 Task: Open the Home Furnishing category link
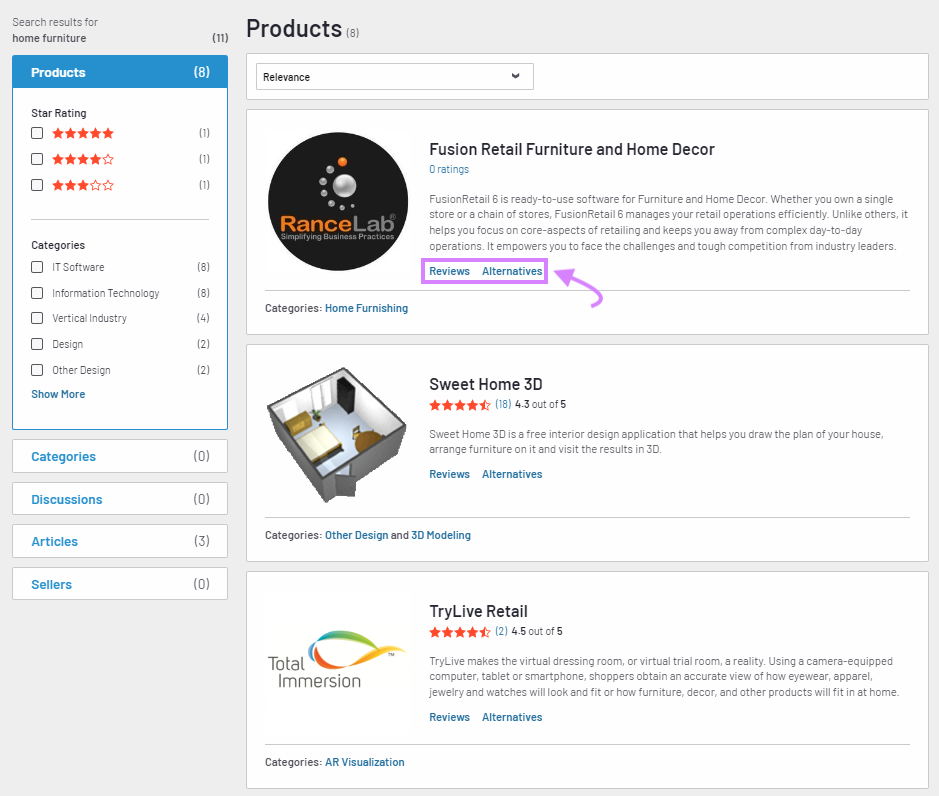pyautogui.click(x=366, y=308)
